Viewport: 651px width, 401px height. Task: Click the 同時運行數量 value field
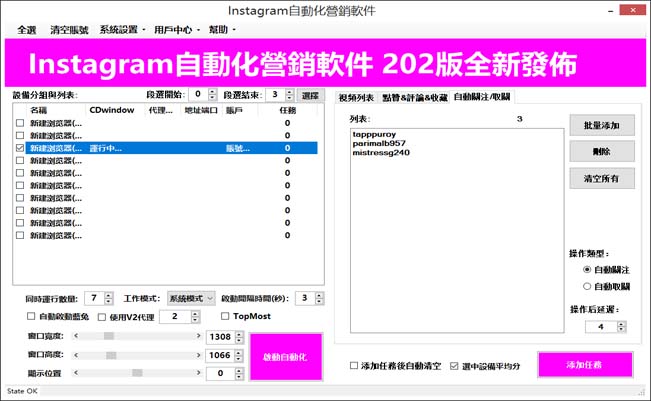coord(95,298)
